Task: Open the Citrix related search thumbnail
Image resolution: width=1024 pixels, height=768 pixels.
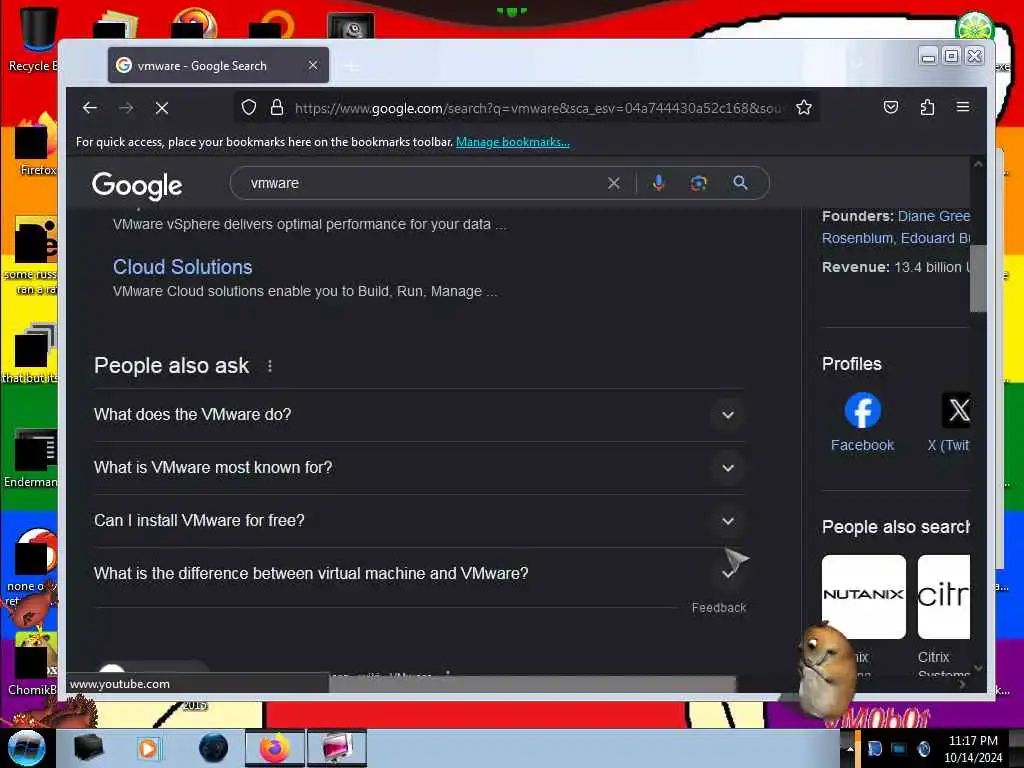Action: click(944, 597)
